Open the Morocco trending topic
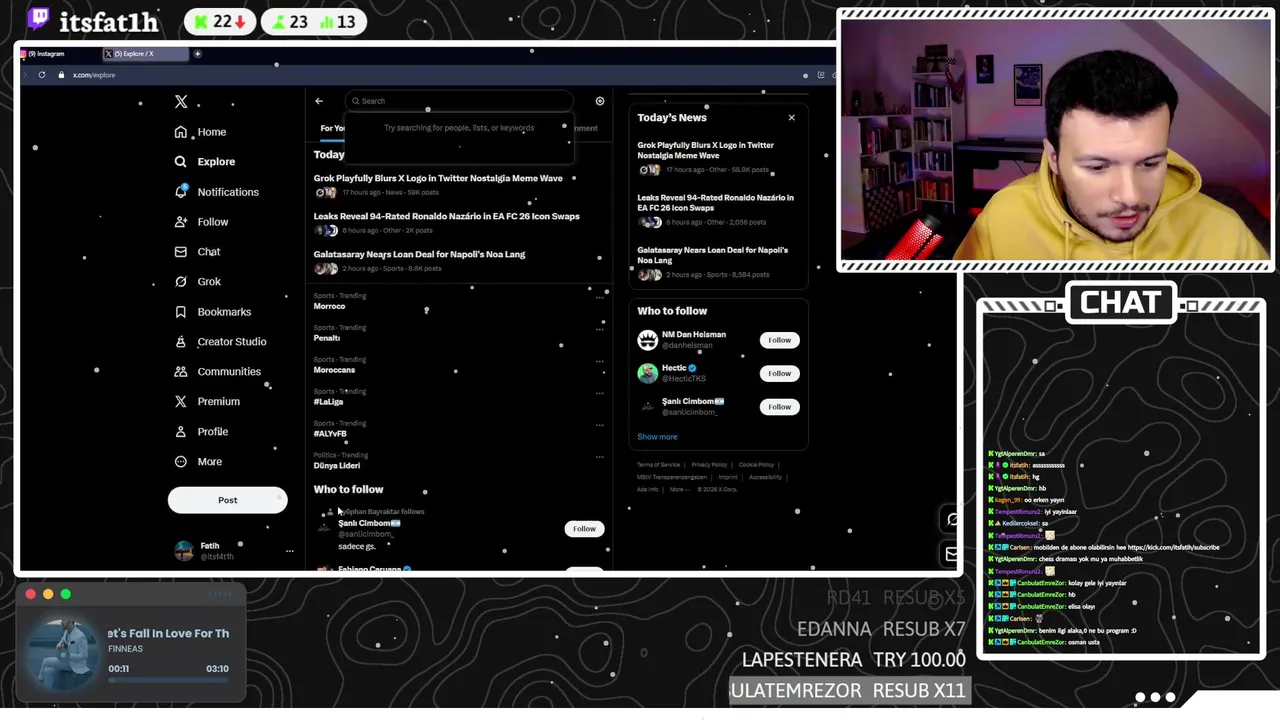This screenshot has height=720, width=1280. 329,307
